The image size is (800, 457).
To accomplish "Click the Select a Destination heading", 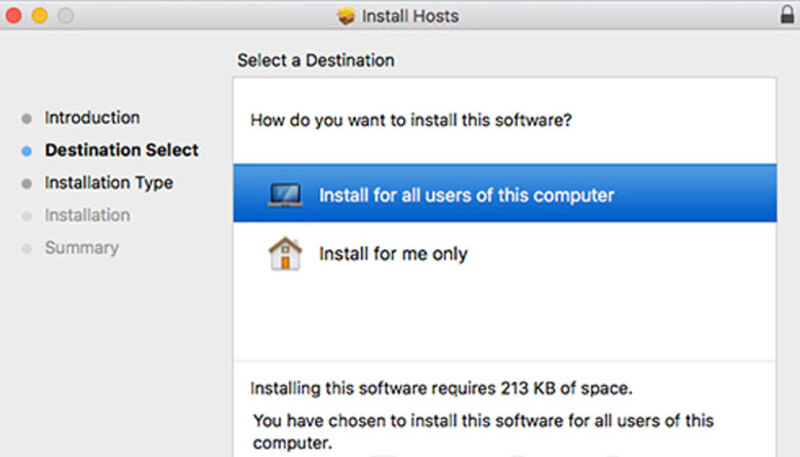I will coord(316,61).
